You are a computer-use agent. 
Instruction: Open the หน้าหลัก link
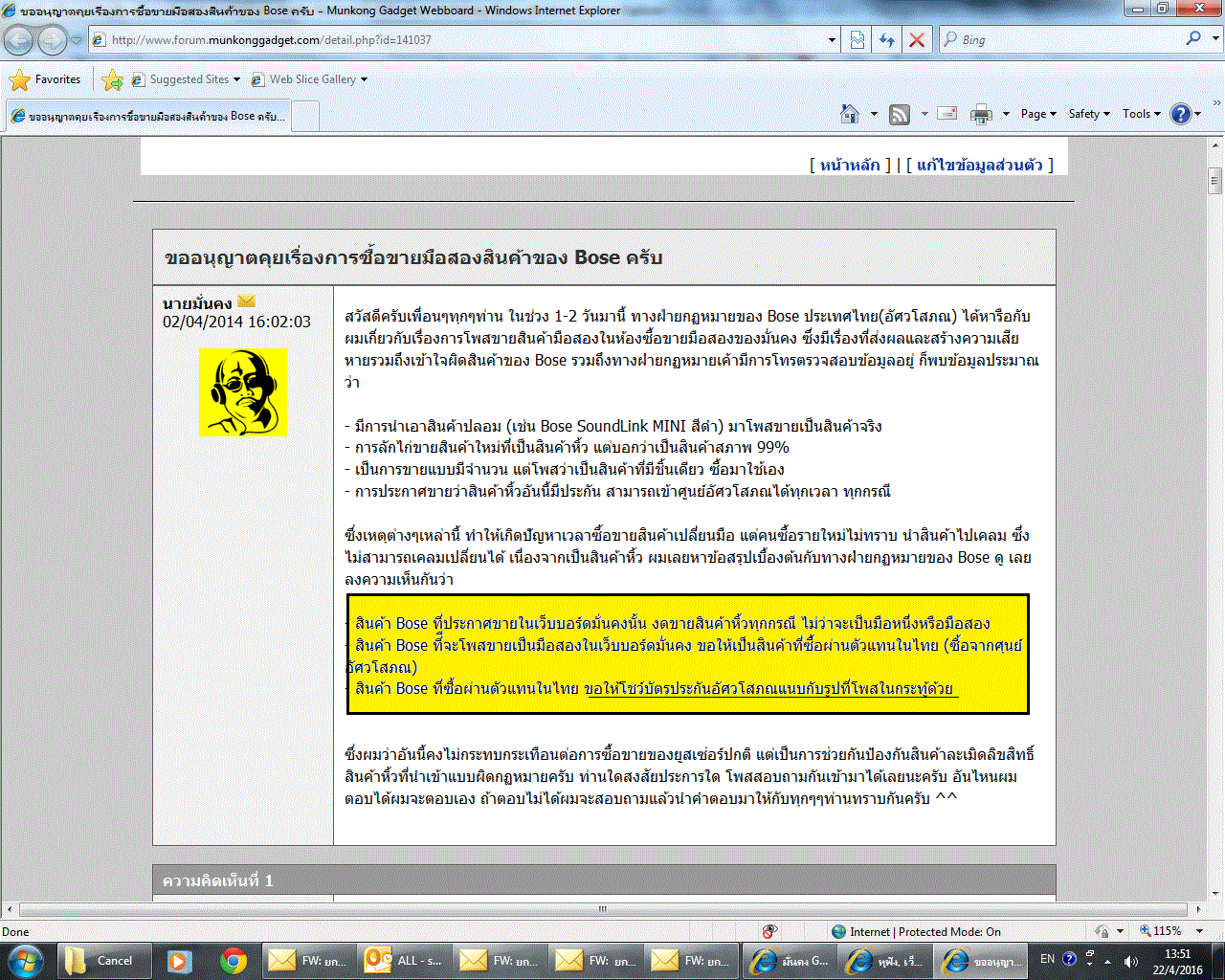click(x=850, y=165)
